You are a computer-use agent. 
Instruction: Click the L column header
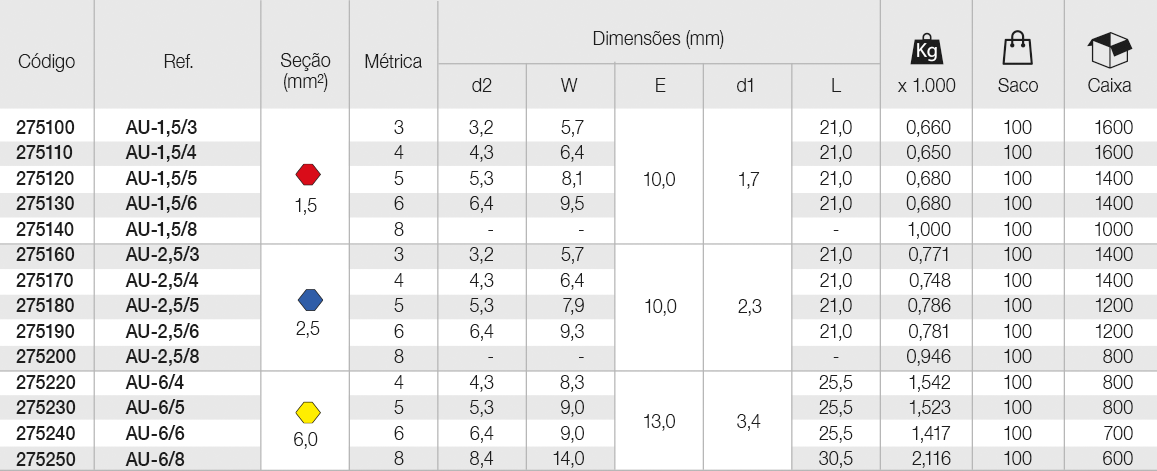point(835,86)
